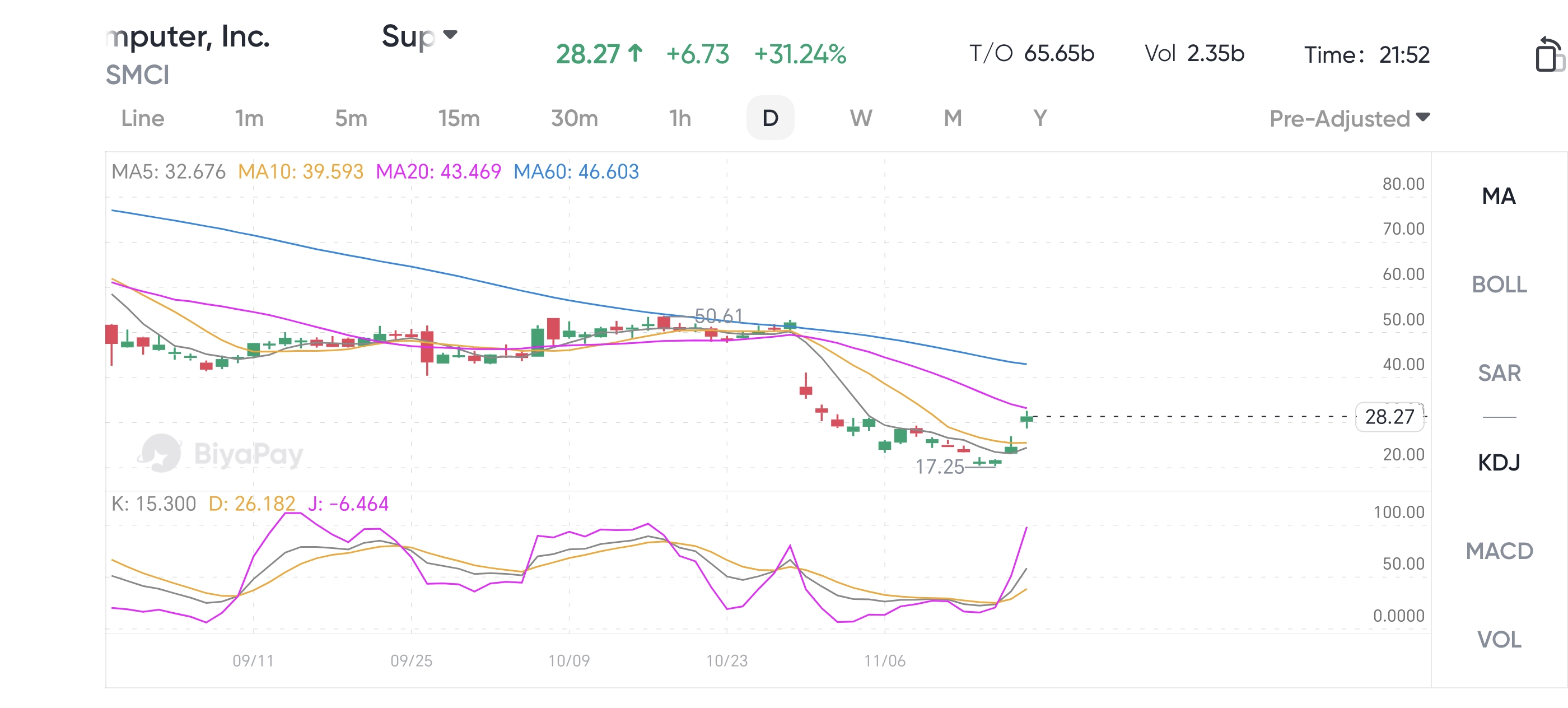Open the Sup dropdown arrow

point(450,35)
